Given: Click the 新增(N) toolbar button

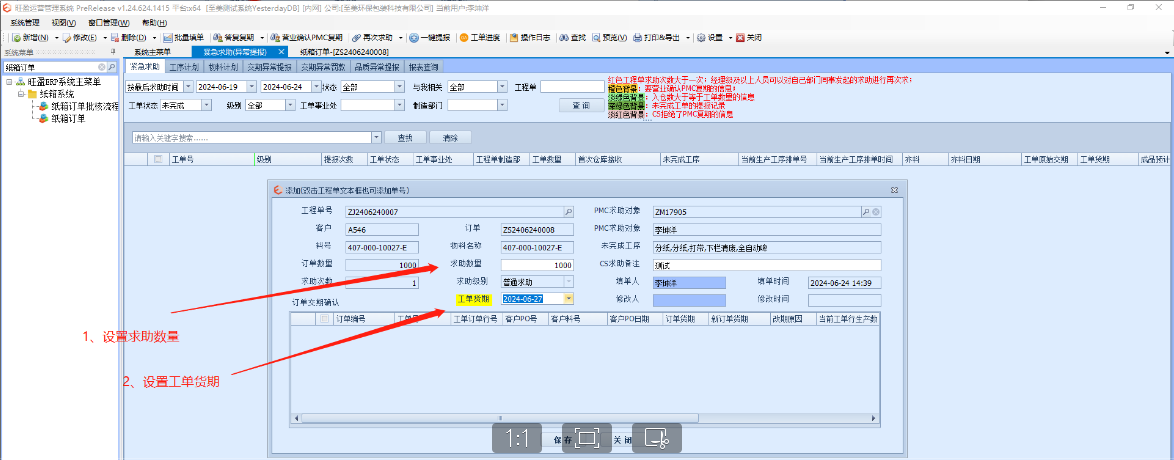Looking at the screenshot, I should click(33, 37).
